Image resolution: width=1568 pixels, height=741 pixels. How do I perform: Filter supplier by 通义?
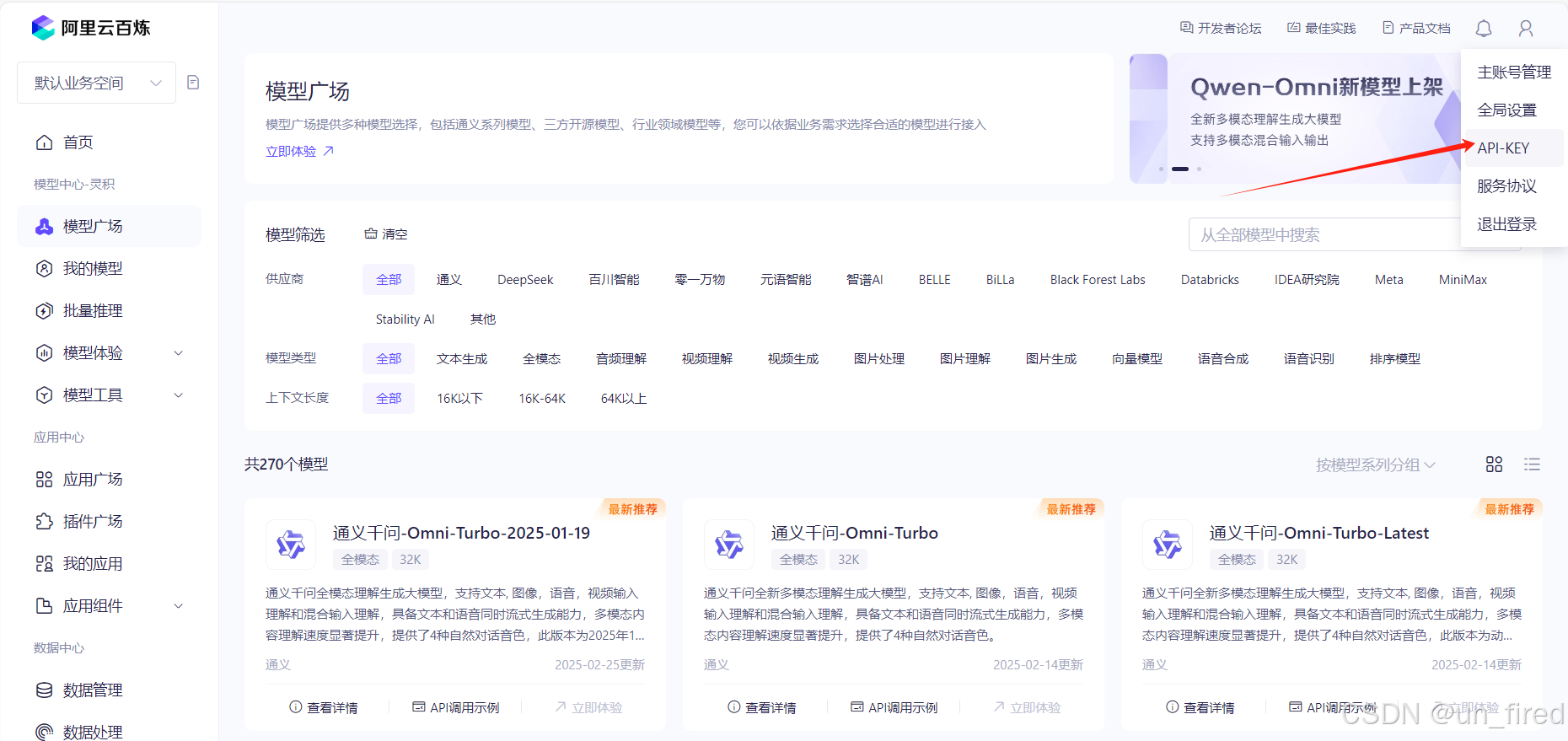(x=449, y=280)
